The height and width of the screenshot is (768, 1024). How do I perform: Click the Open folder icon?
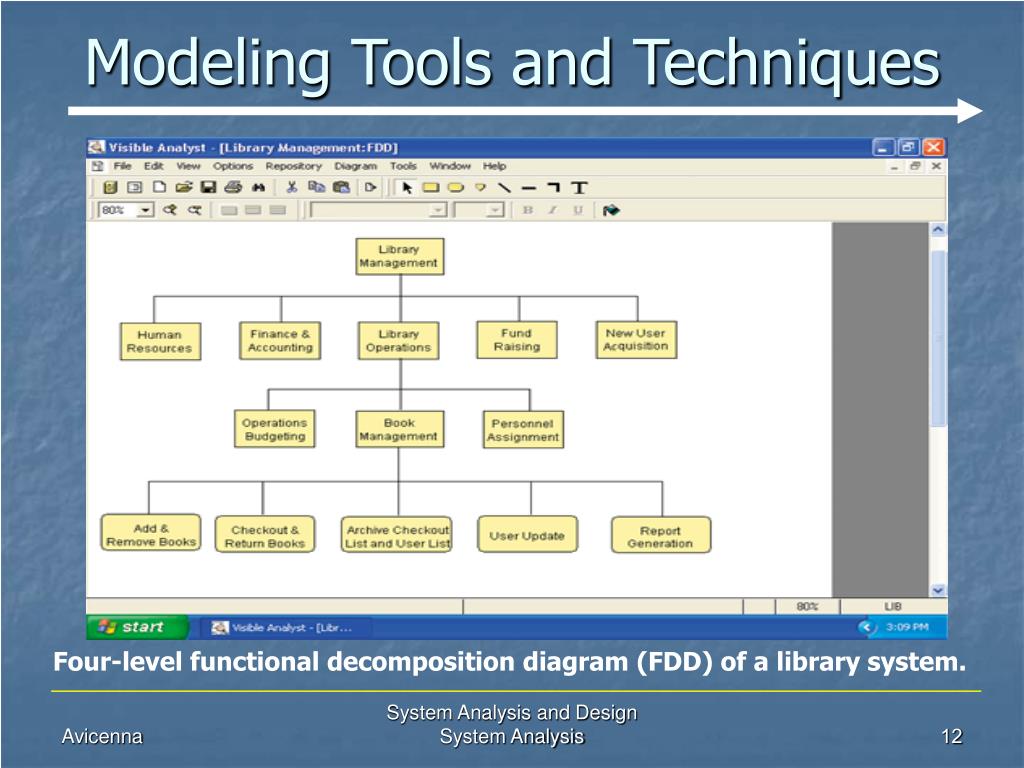click(x=184, y=187)
